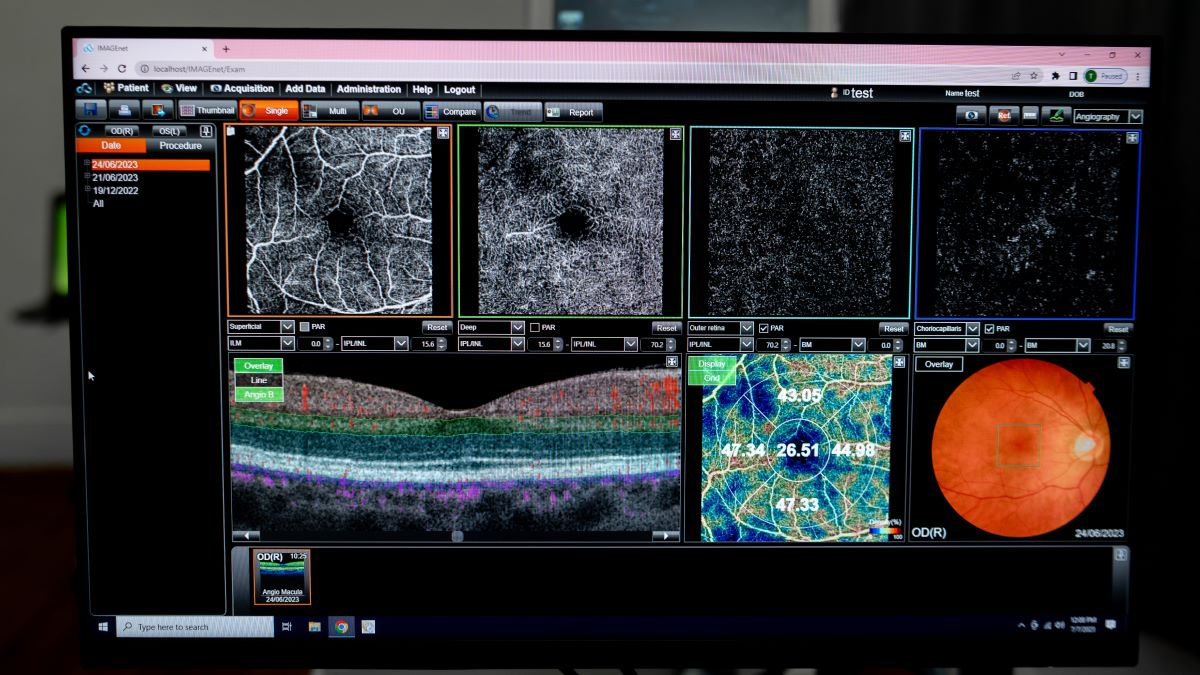Toggle the Angio B overlay button
Viewport: 1200px width, 675px height.
(x=259, y=394)
